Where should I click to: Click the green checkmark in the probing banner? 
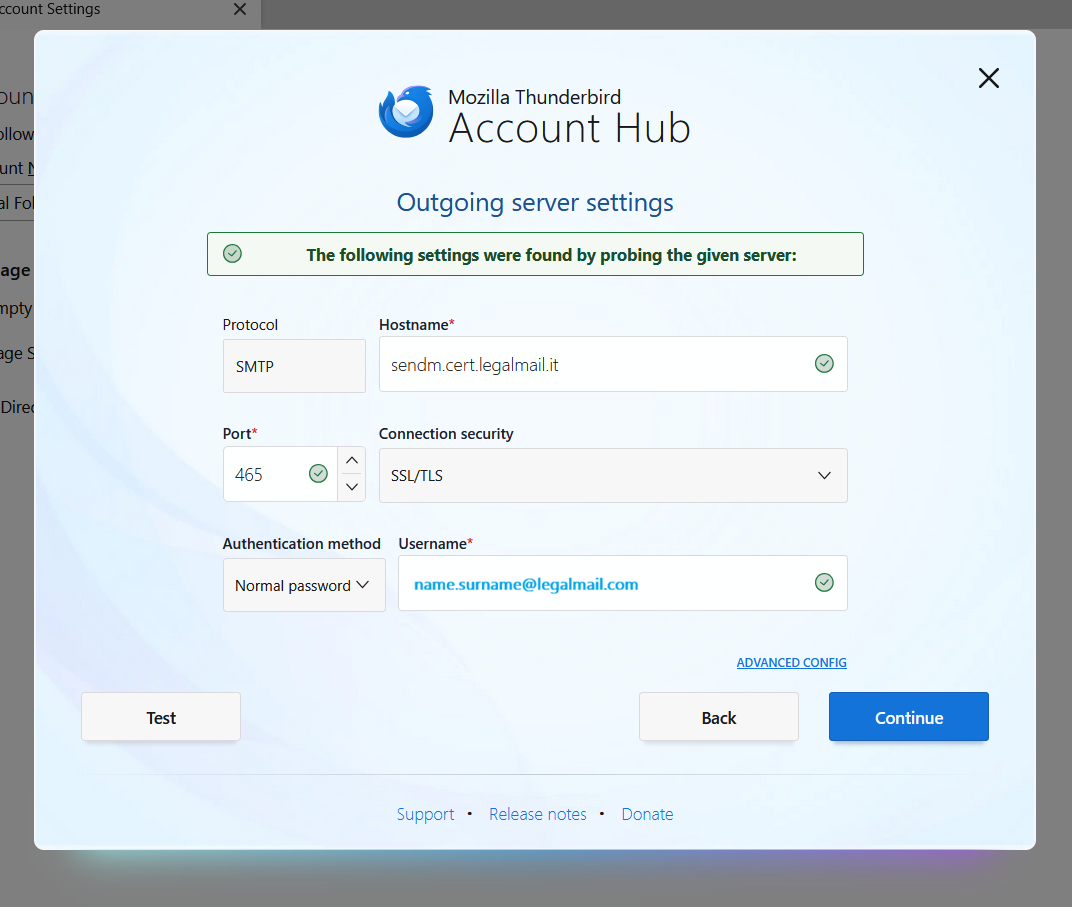point(232,254)
